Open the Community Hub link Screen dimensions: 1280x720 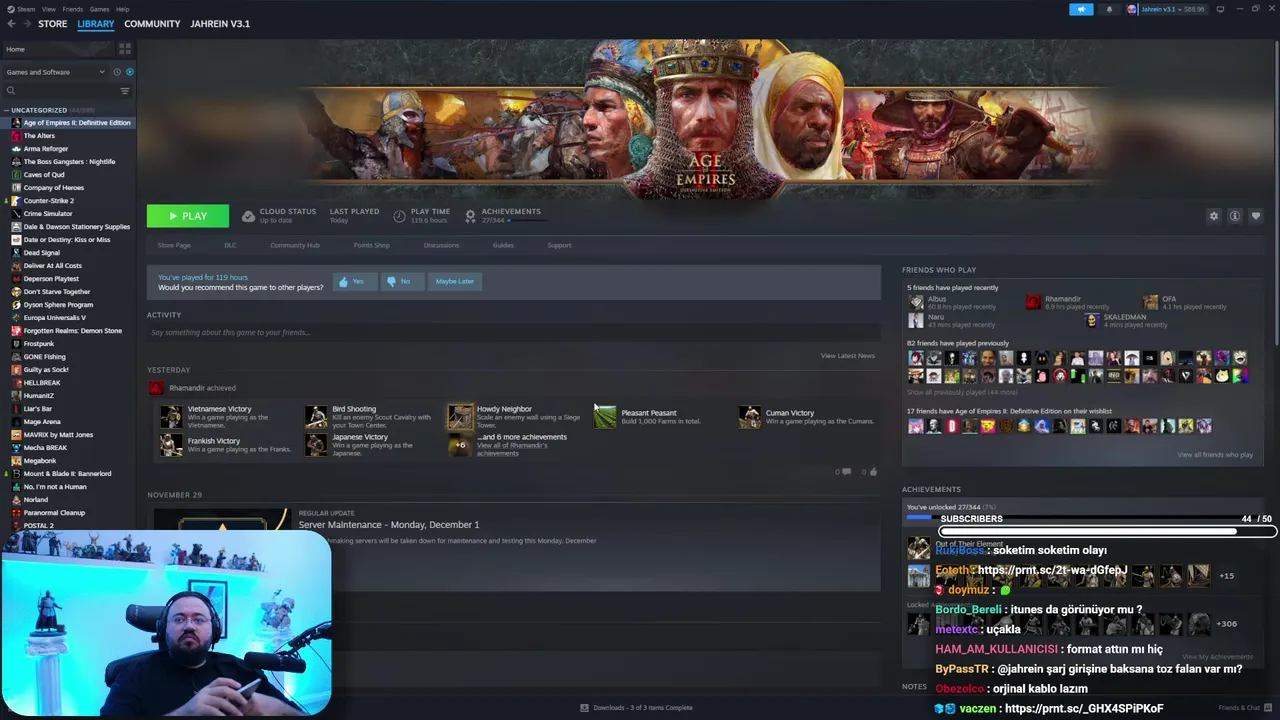295,245
